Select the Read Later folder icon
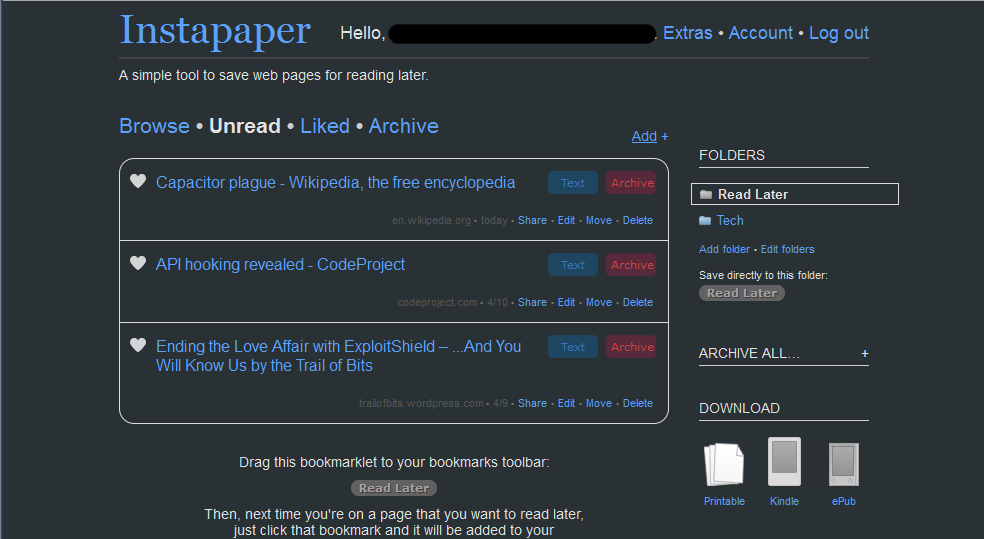984x539 pixels. [x=706, y=195]
